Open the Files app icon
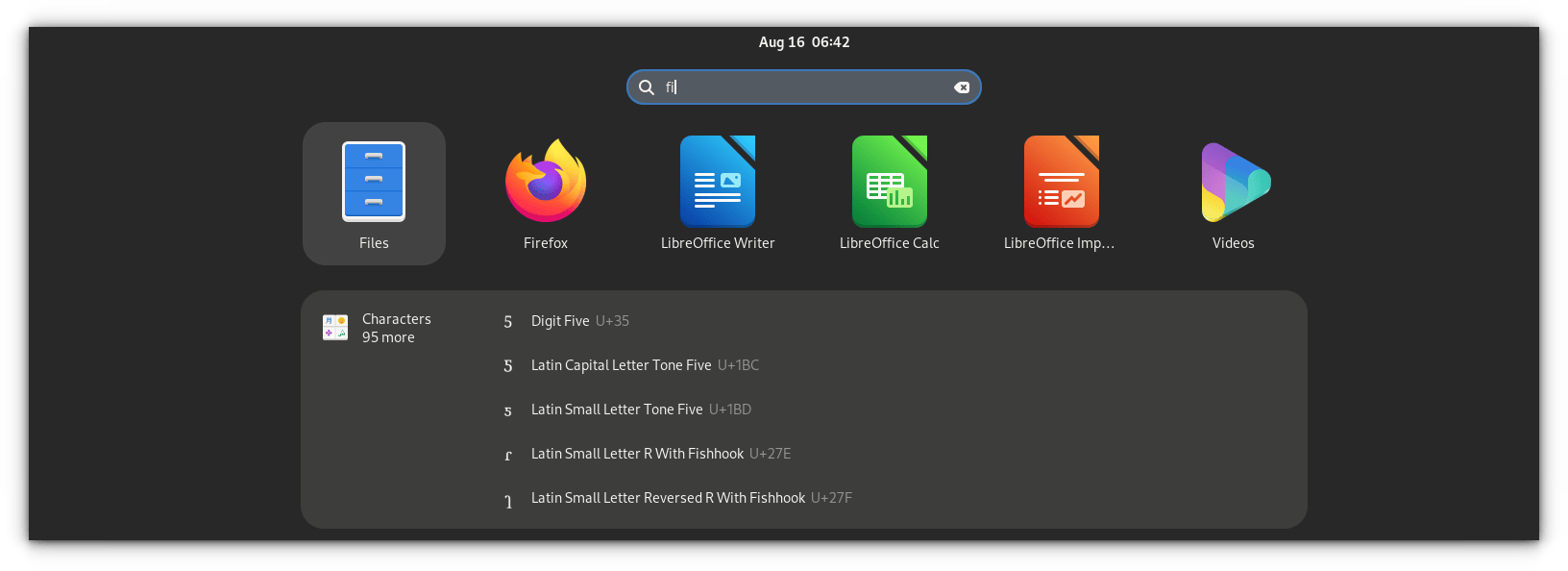Viewport: 1568px width, 571px height. pos(374,182)
